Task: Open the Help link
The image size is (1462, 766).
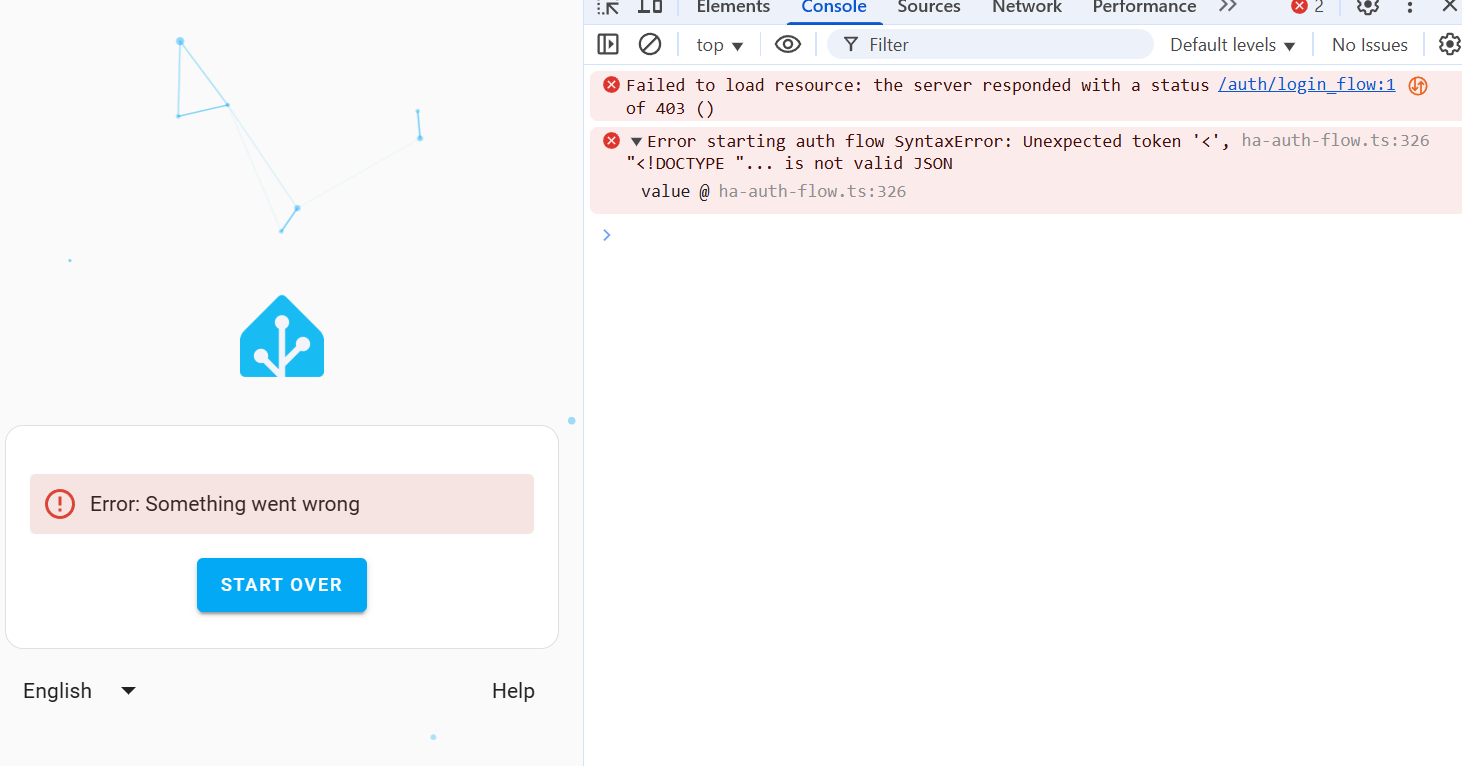Action: [513, 690]
